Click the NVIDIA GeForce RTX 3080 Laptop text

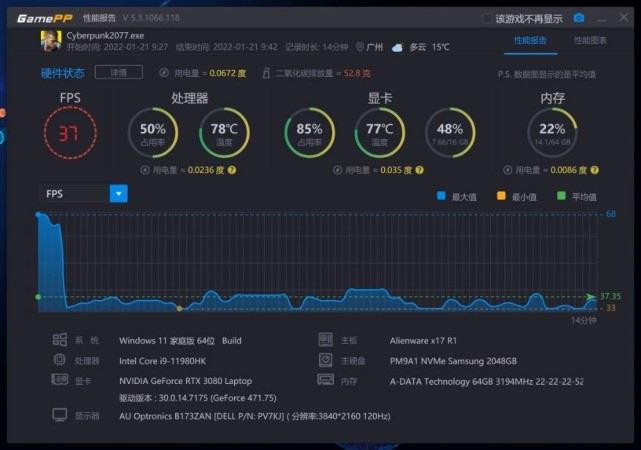tap(186, 381)
